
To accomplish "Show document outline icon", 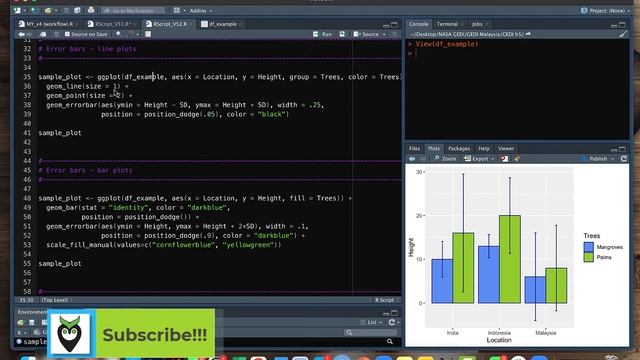I will (394, 34).
